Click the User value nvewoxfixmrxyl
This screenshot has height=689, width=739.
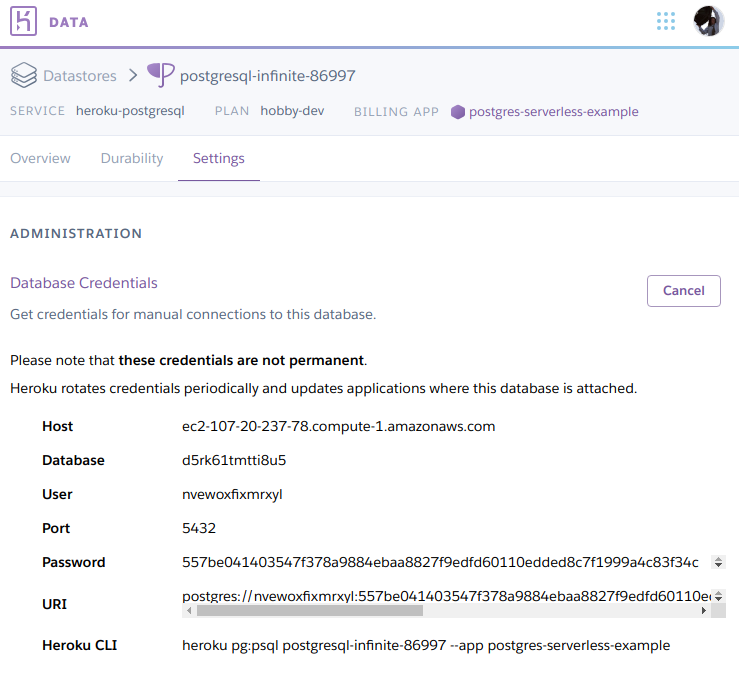click(x=232, y=494)
